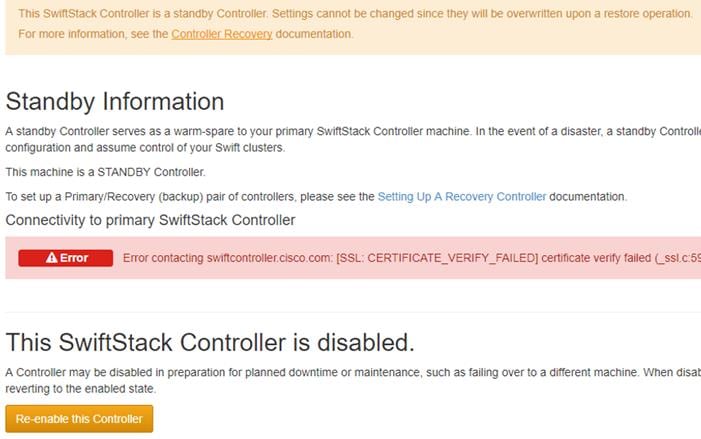Viewport: 701px width, 439px height.
Task: Click the "planned downtime or maintenance" paragraph
Action: 353,380
